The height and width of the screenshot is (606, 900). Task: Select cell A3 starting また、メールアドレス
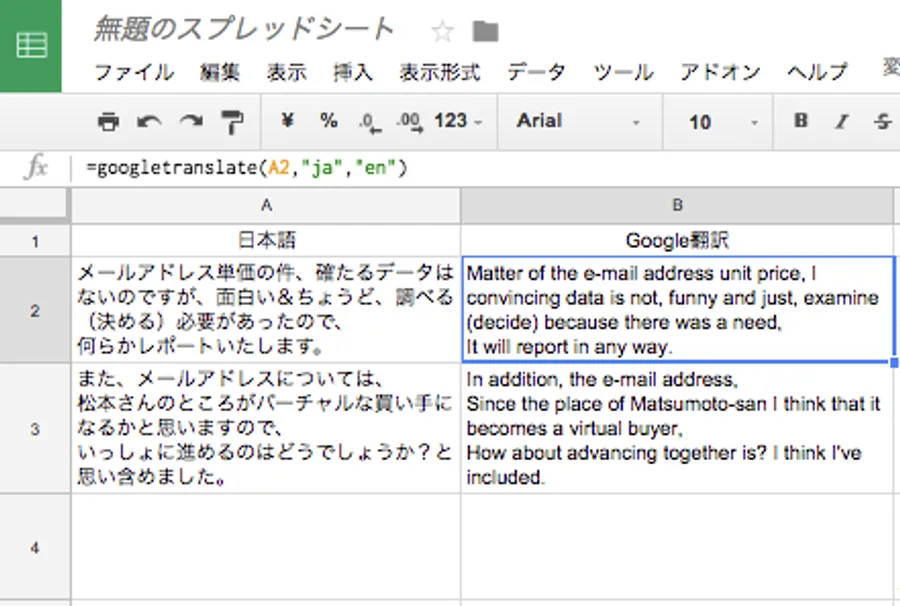266,428
